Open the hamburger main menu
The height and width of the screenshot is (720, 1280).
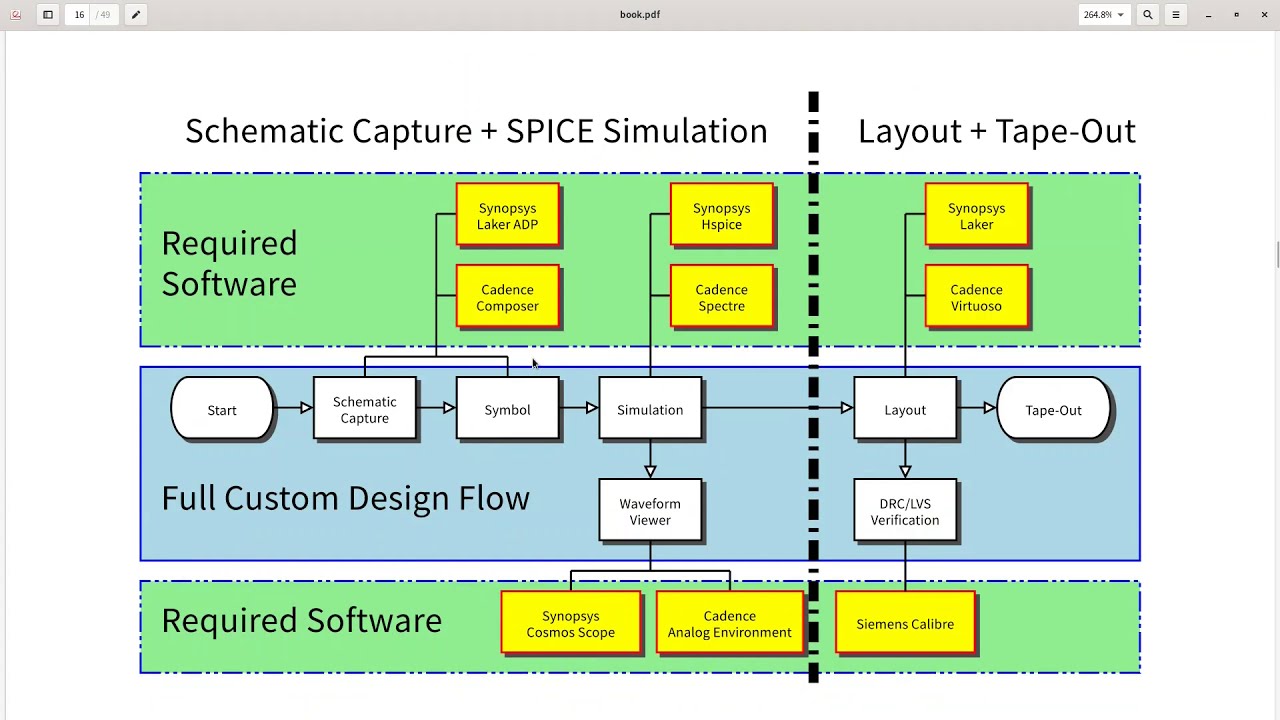click(x=1176, y=15)
